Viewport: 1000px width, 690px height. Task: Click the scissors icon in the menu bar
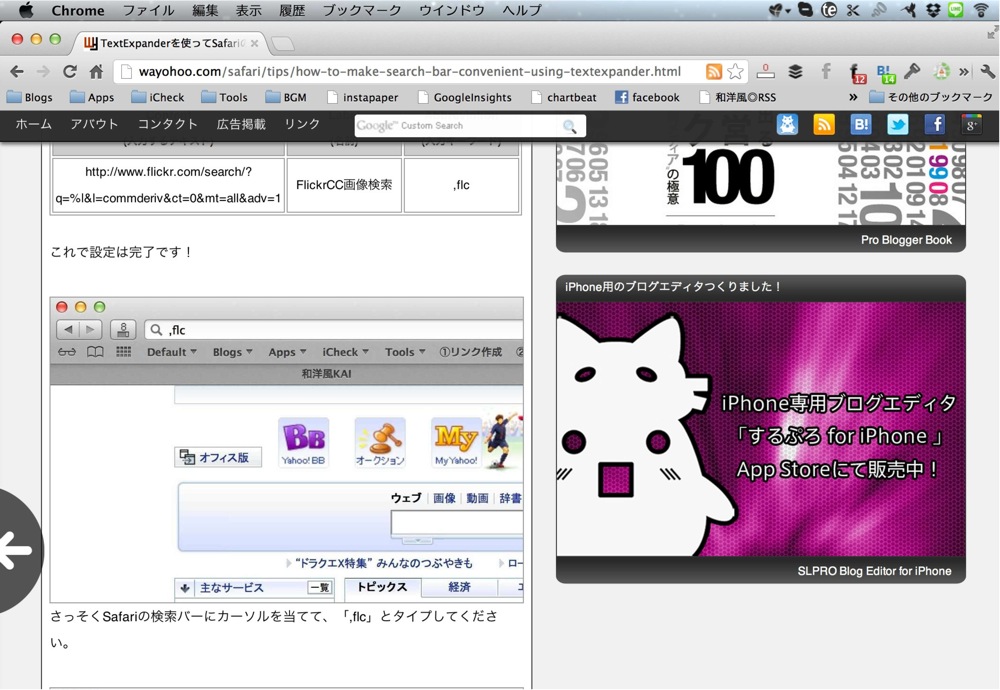pyautogui.click(x=853, y=10)
